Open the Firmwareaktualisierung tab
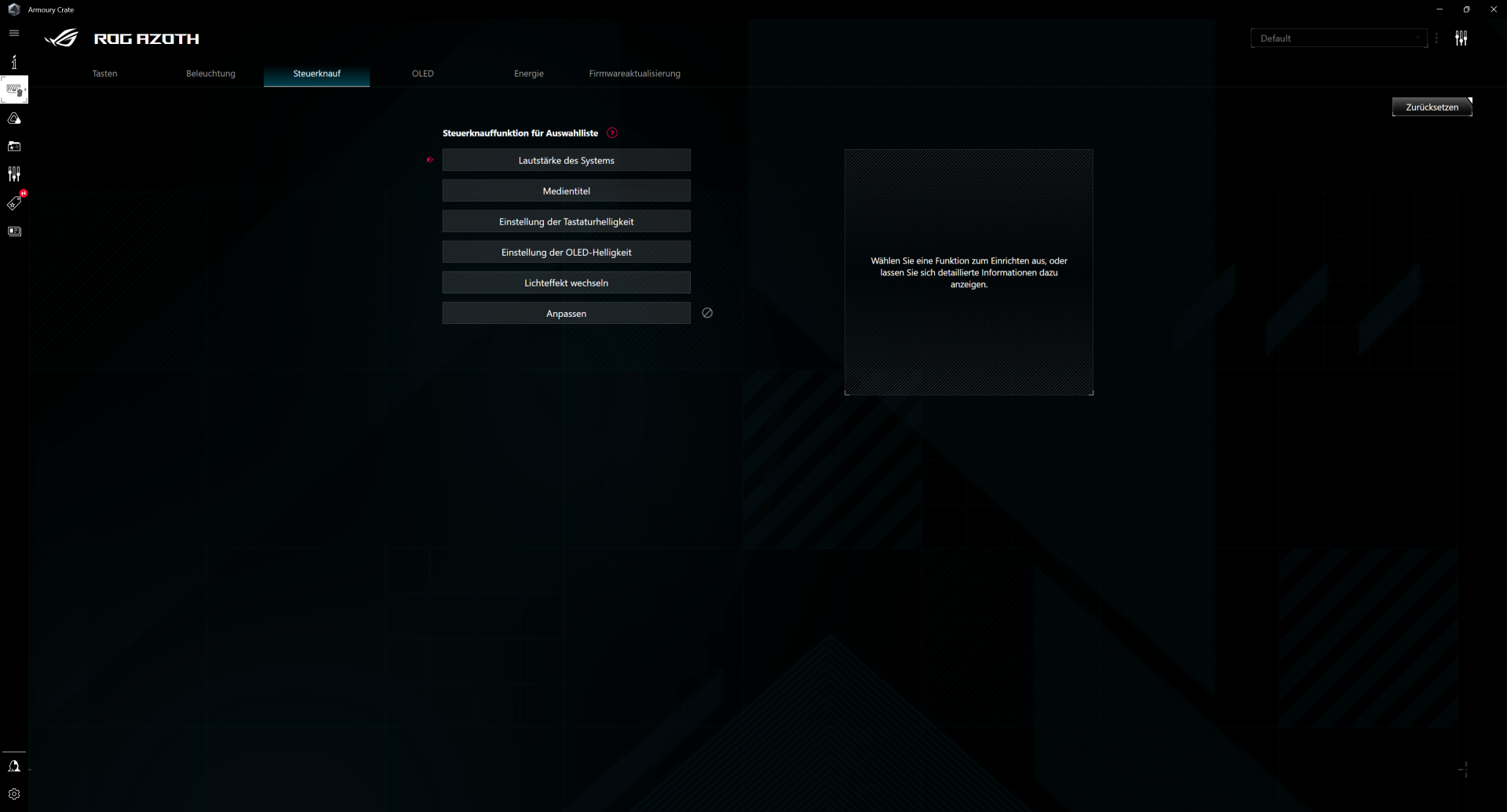1507x812 pixels. 634,74
